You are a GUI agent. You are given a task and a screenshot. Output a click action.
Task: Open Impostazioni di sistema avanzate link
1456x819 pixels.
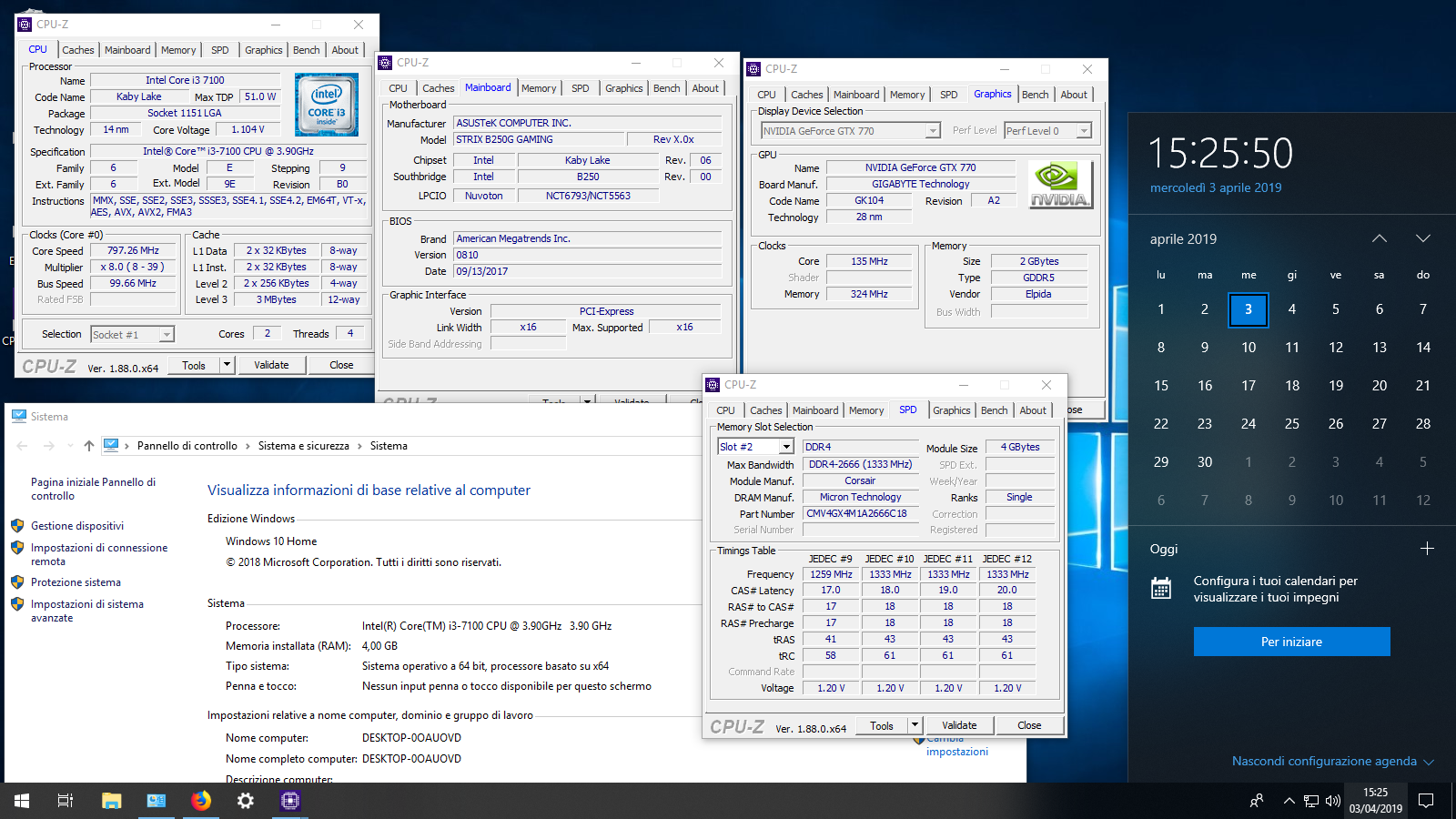coord(87,611)
